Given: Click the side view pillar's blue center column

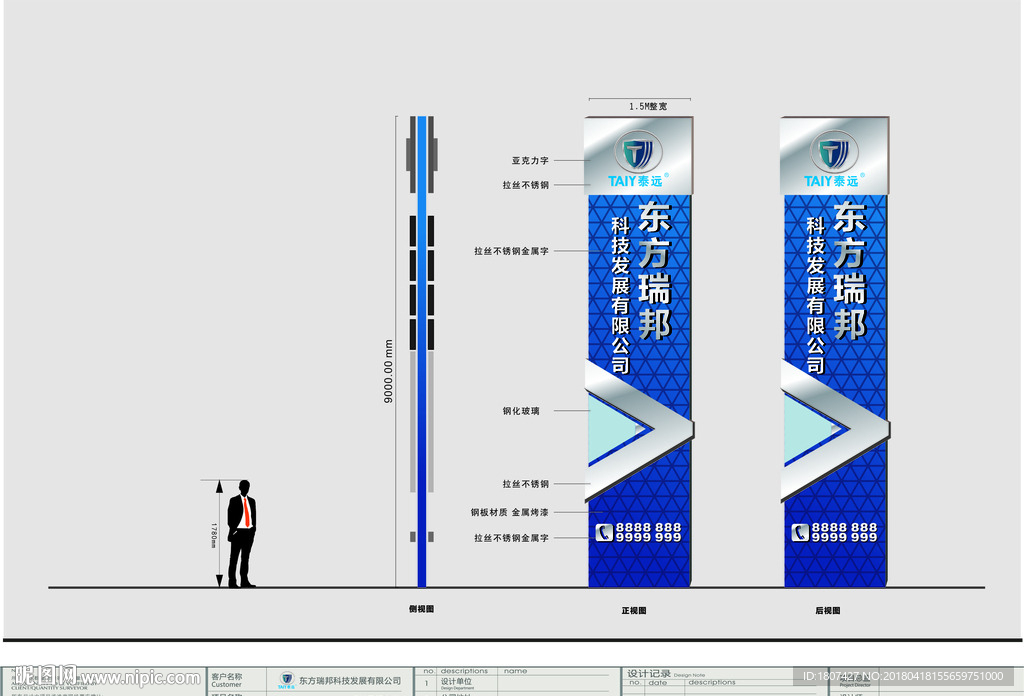Looking at the screenshot, I should [x=422, y=351].
